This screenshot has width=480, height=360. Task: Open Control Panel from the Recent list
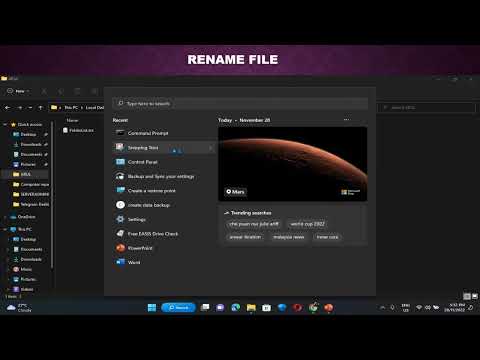coord(163,162)
